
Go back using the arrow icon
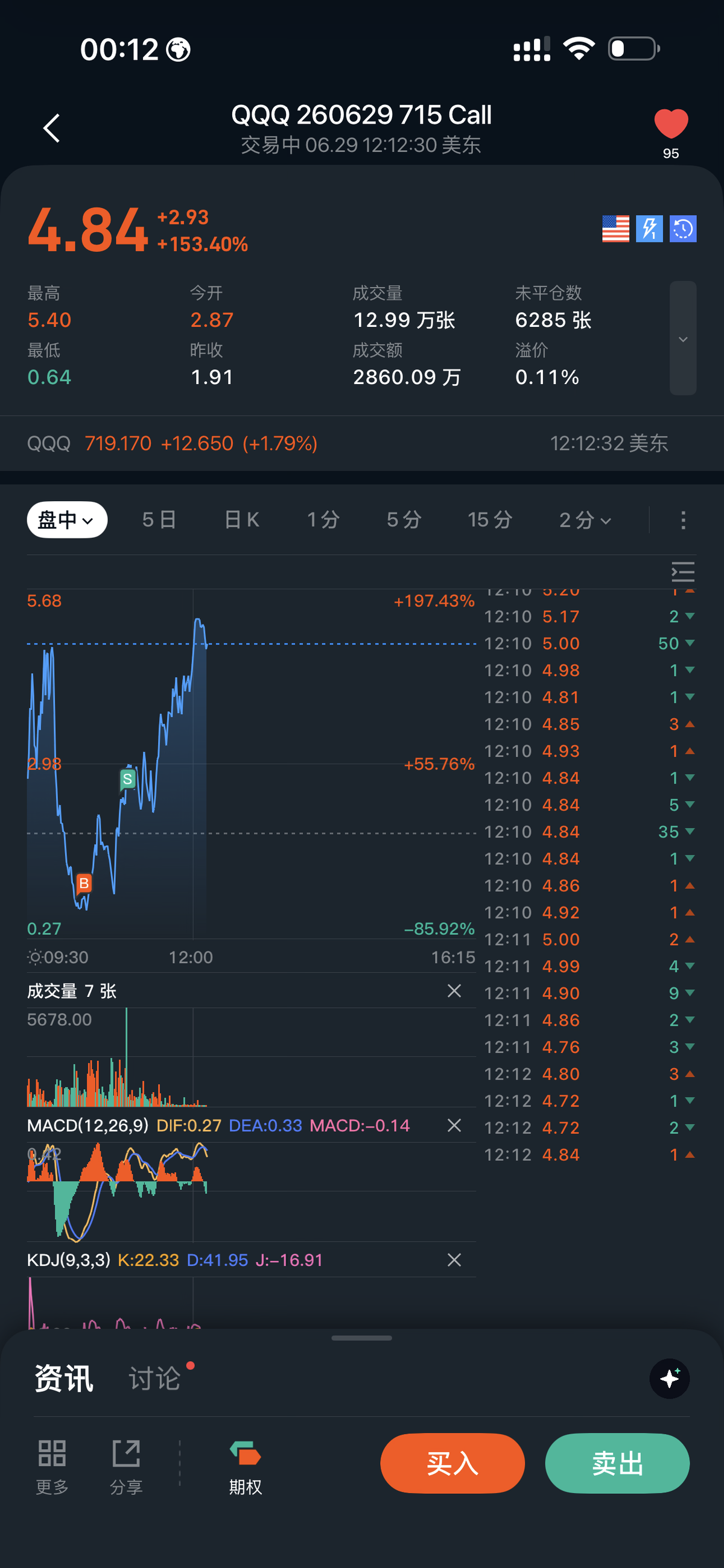click(x=52, y=128)
